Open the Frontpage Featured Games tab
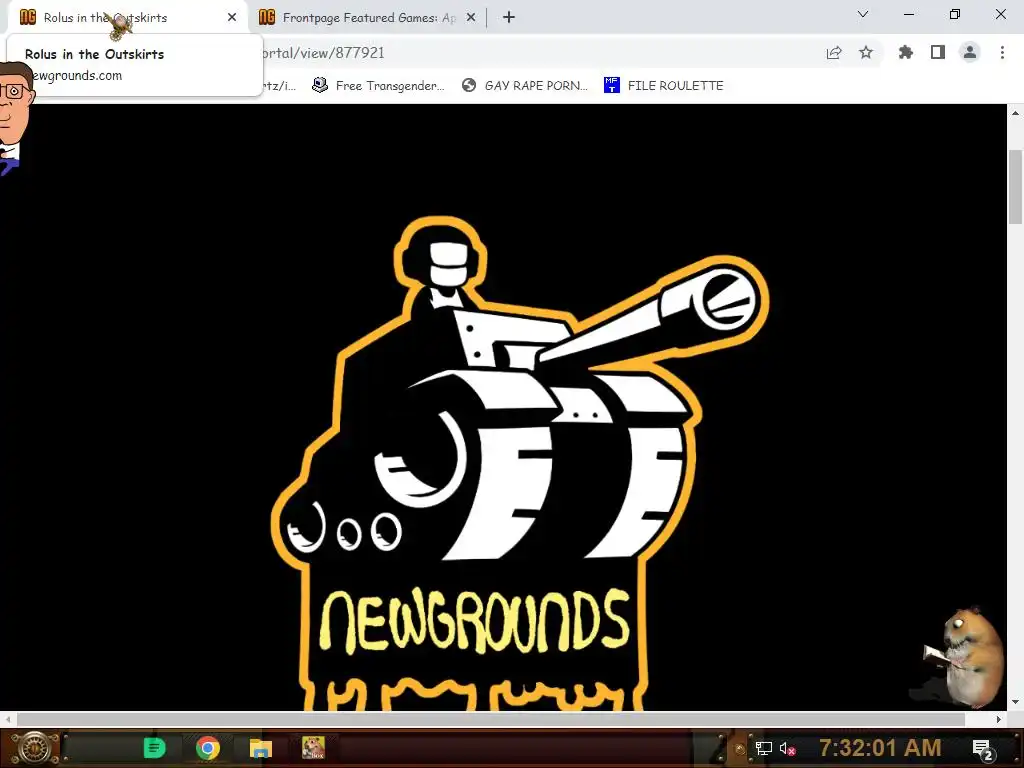1024x768 pixels. [x=368, y=18]
